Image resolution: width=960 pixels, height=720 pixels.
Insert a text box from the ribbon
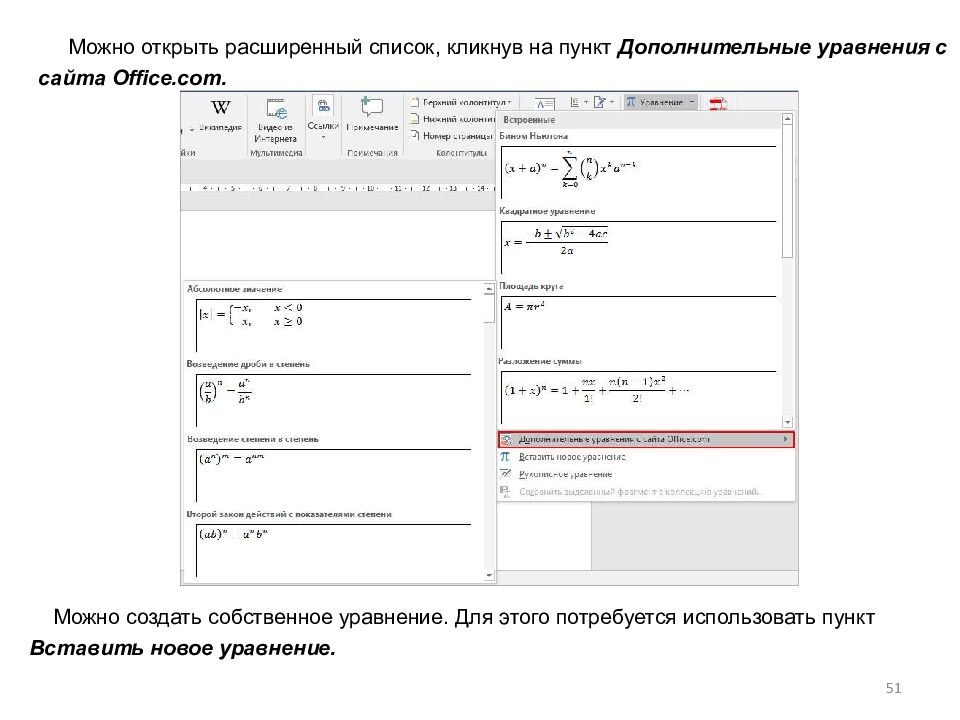544,103
